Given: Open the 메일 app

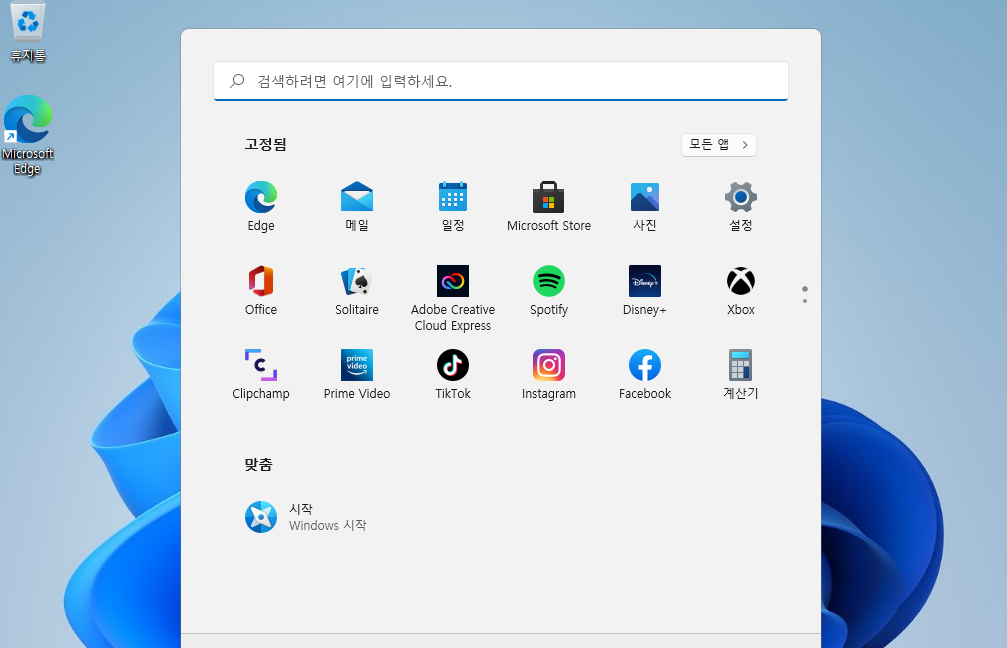Looking at the screenshot, I should [356, 206].
